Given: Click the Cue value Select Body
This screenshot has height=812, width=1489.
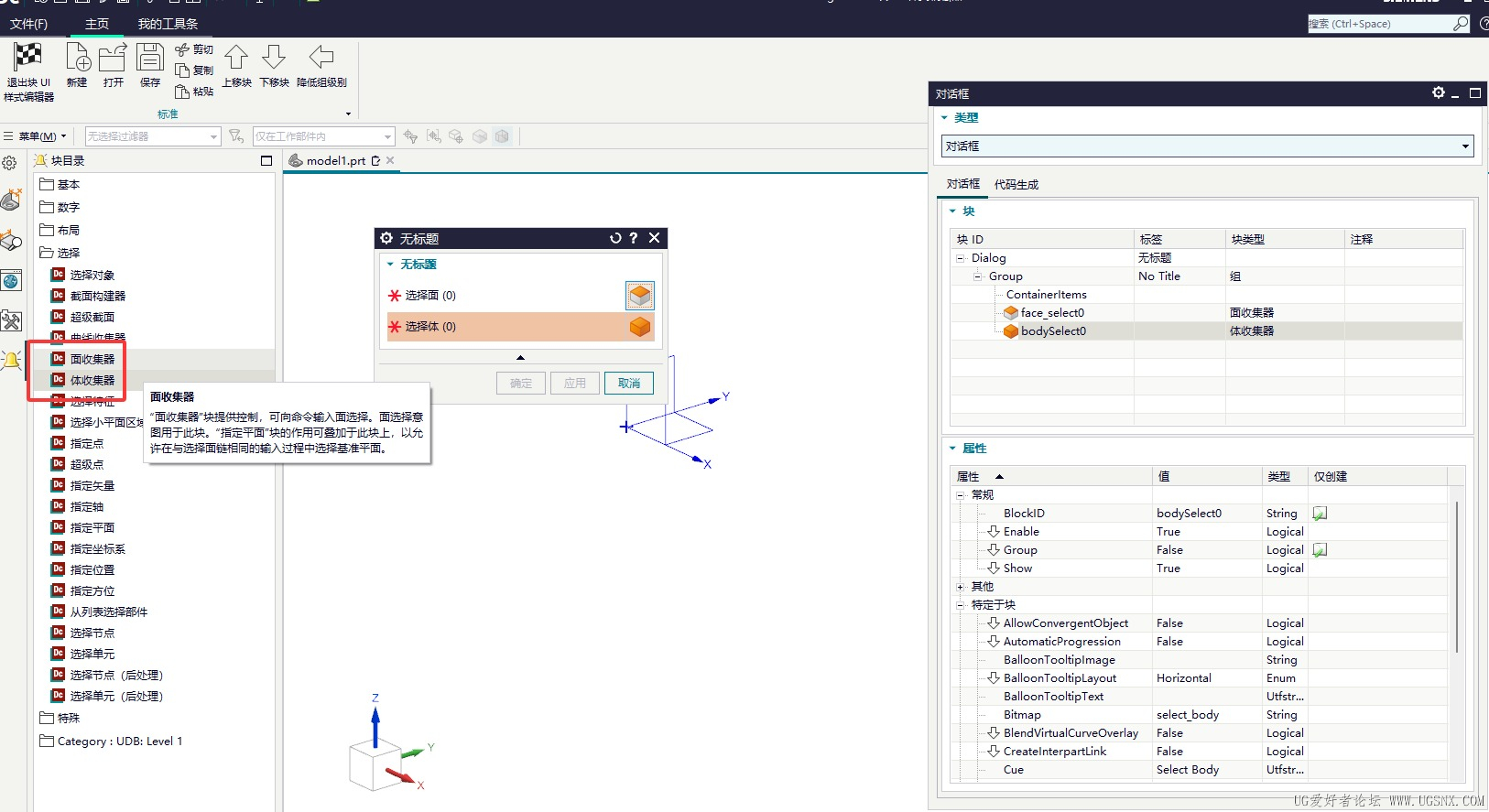Looking at the screenshot, I should click(x=1188, y=770).
